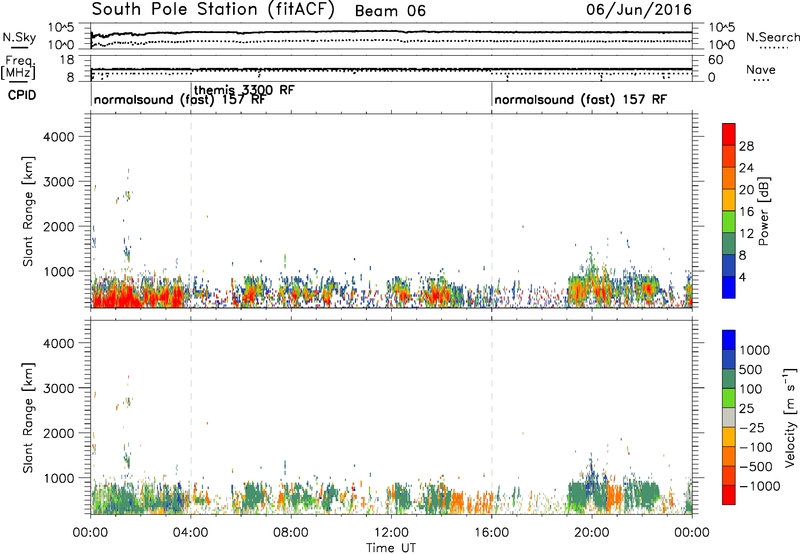The image size is (800, 554).
Task: Pick the red top segment of power colorbar
Action: tap(729, 134)
